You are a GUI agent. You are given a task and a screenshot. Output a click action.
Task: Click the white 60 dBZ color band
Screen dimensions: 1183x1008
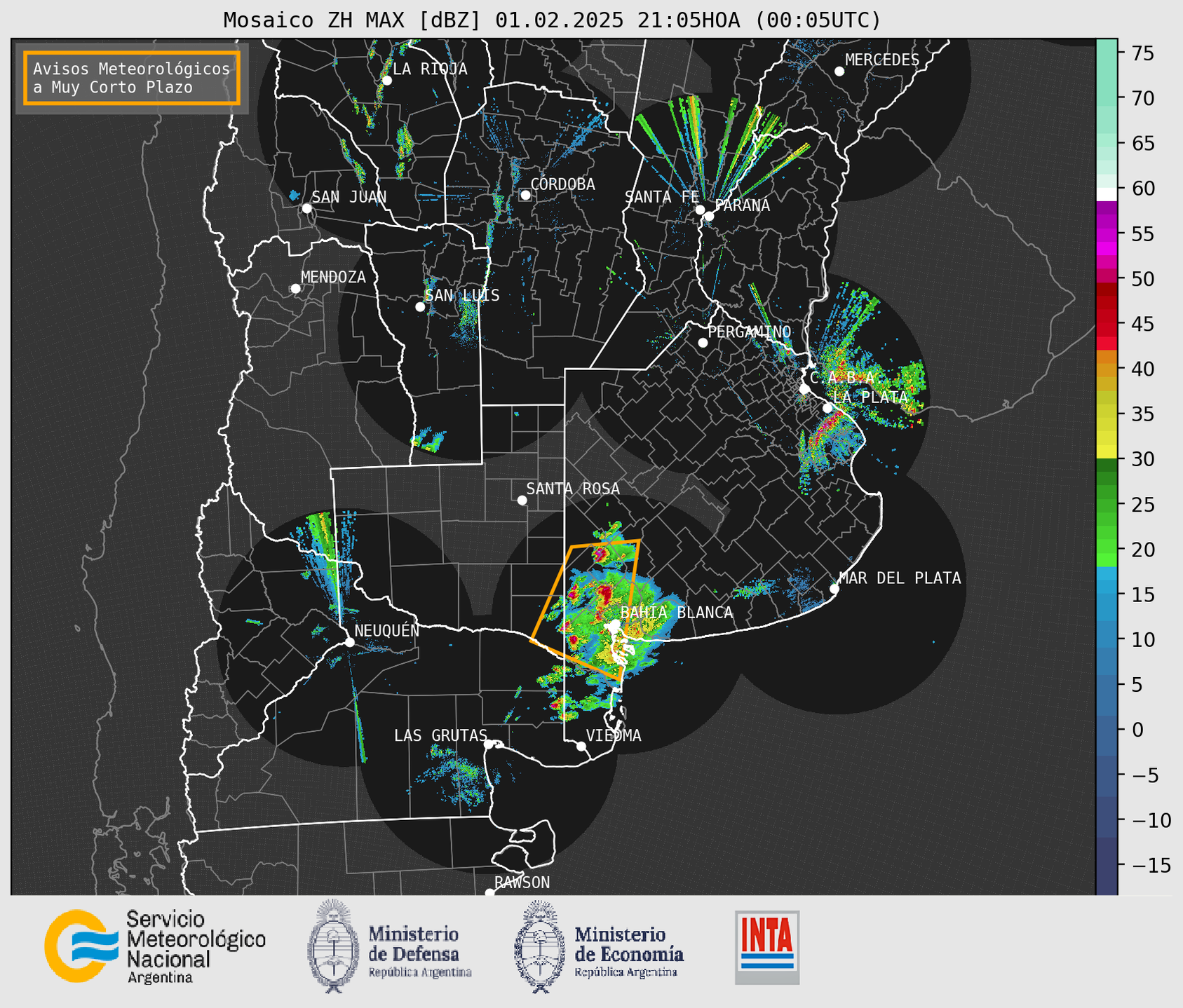coord(1107,194)
